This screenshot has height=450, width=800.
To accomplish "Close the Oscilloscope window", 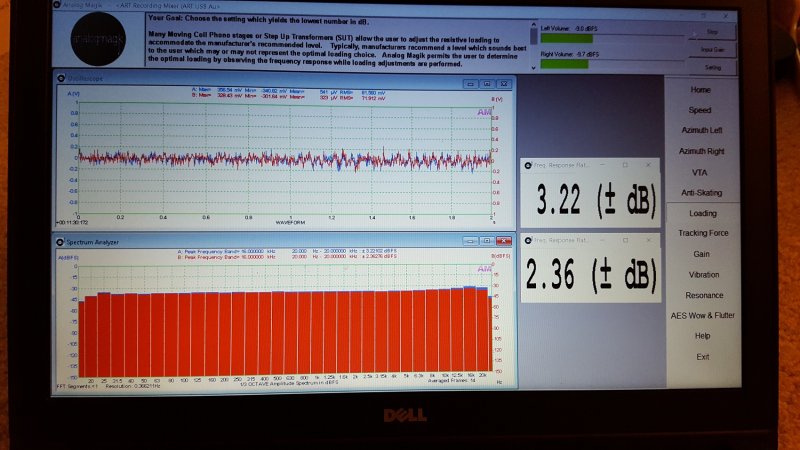I will click(x=504, y=84).
